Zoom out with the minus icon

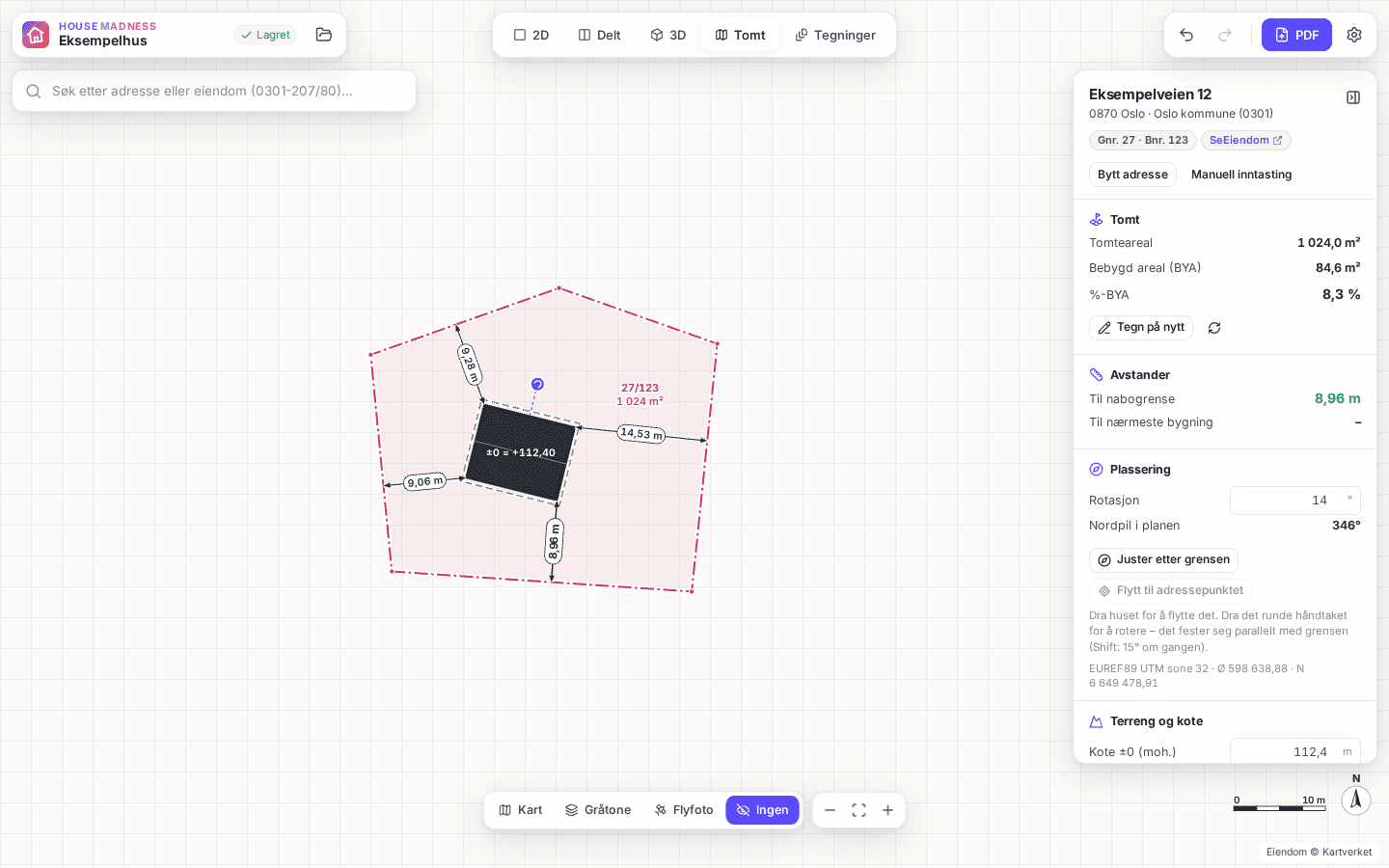point(830,810)
